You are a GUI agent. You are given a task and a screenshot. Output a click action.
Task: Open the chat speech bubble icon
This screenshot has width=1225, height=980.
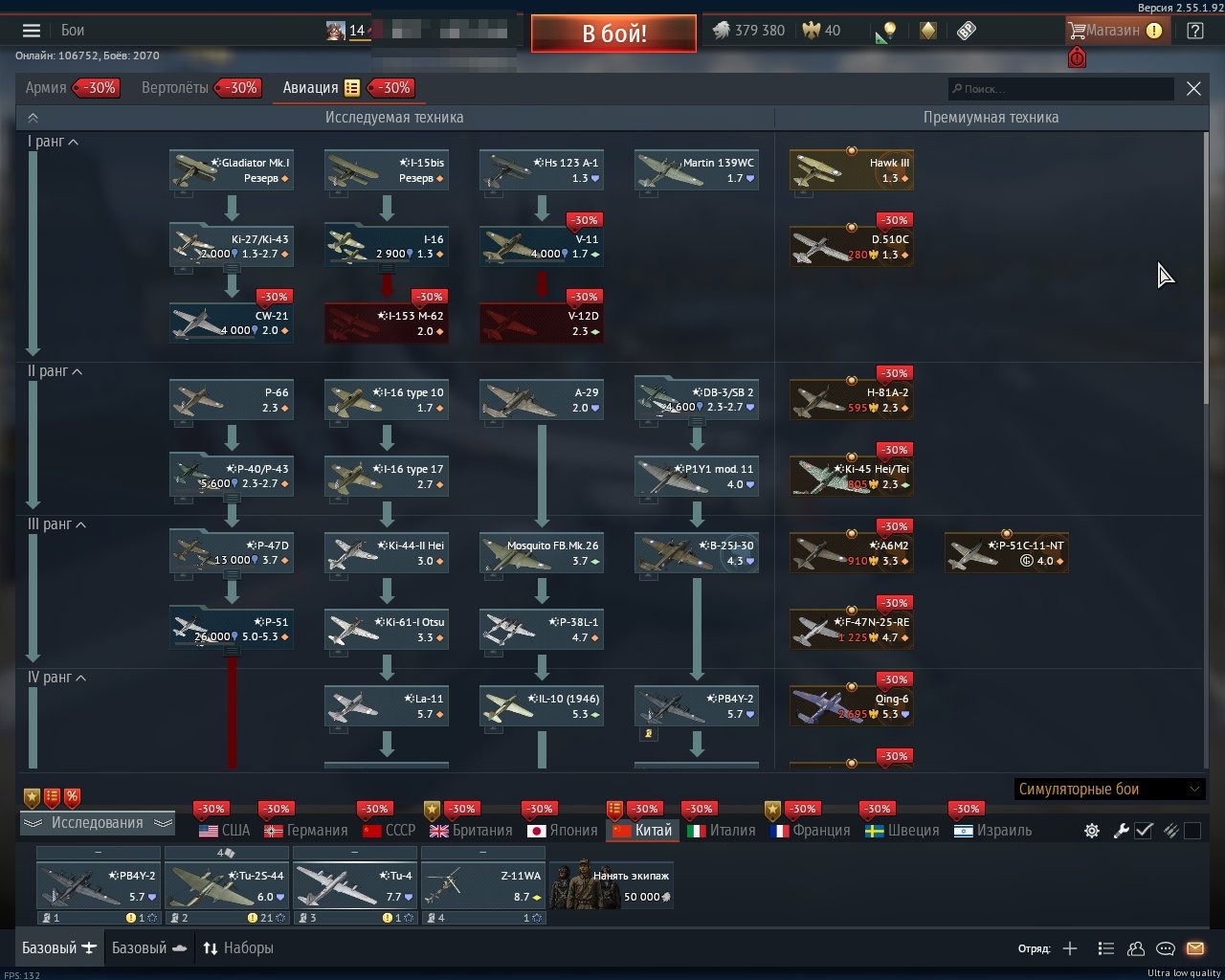tap(1166, 948)
